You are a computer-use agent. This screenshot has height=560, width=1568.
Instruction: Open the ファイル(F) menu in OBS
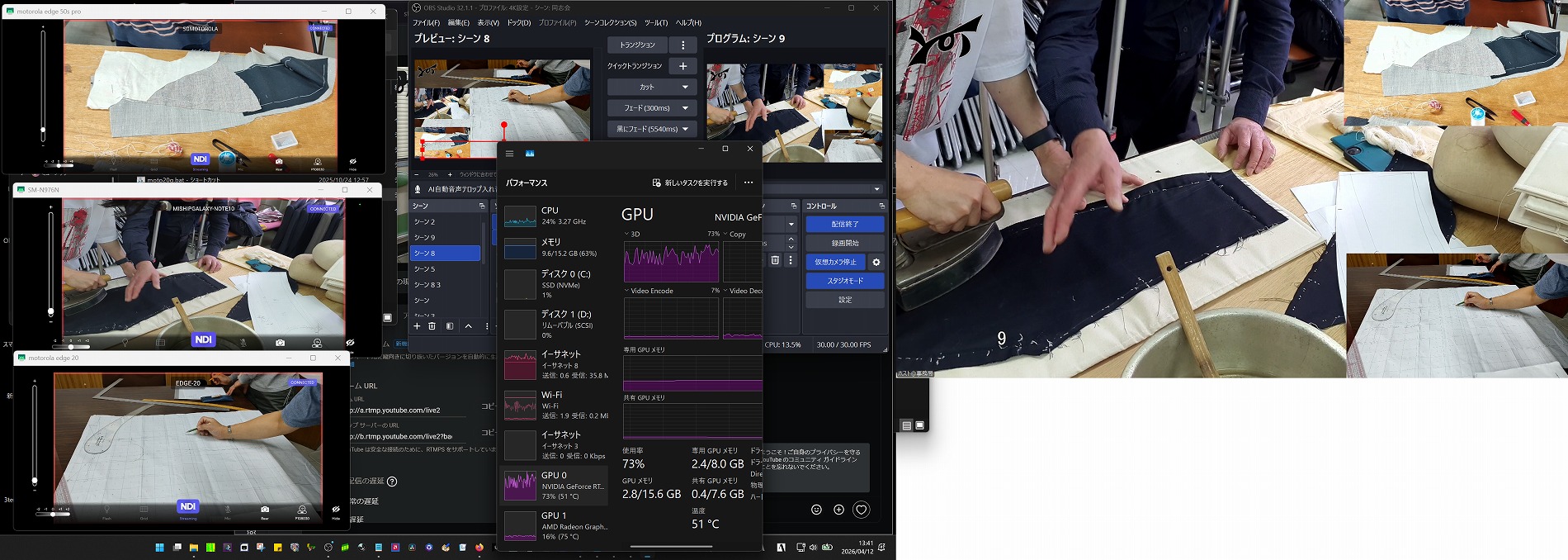(x=426, y=23)
